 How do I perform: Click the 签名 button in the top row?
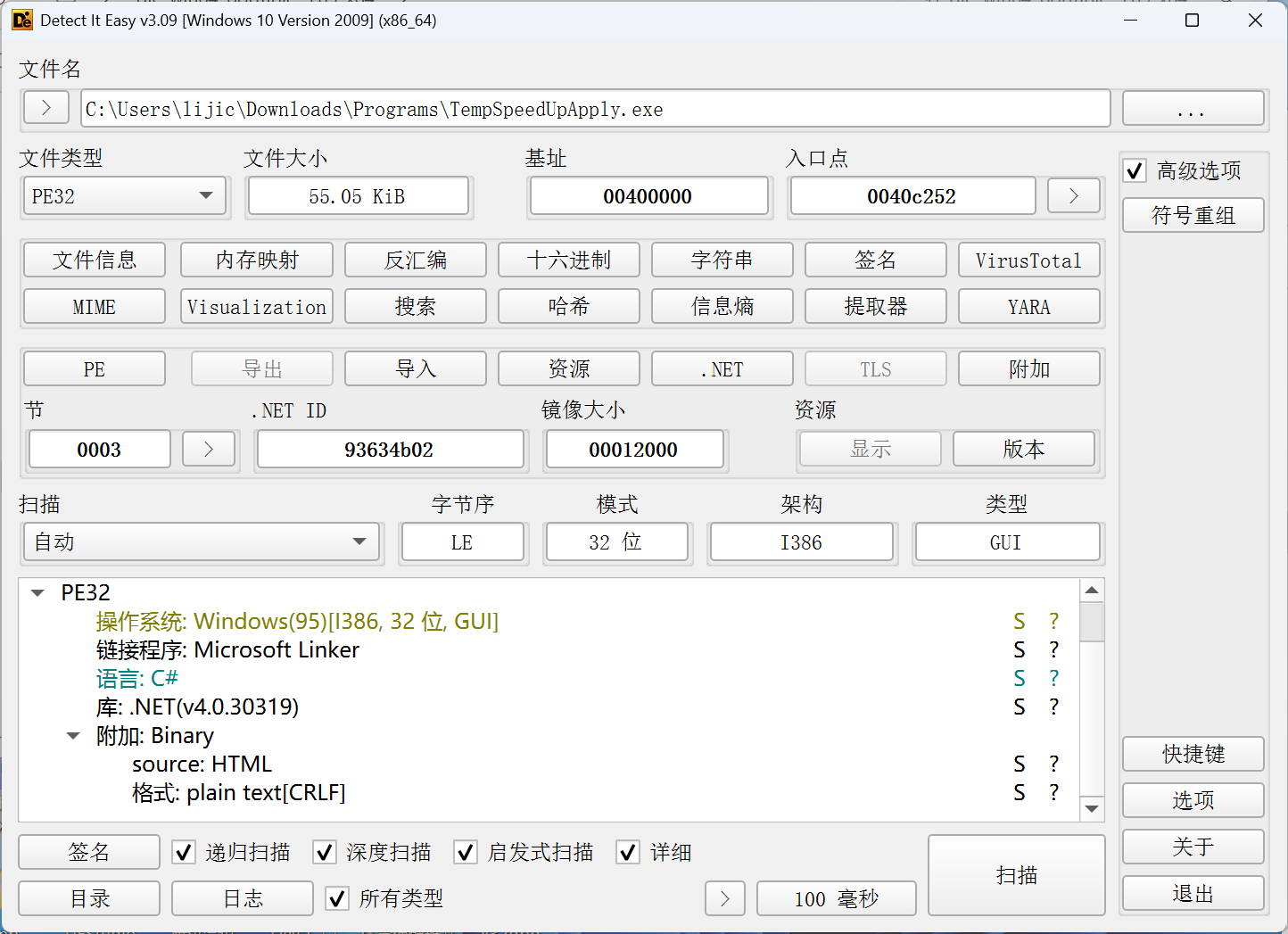876,260
